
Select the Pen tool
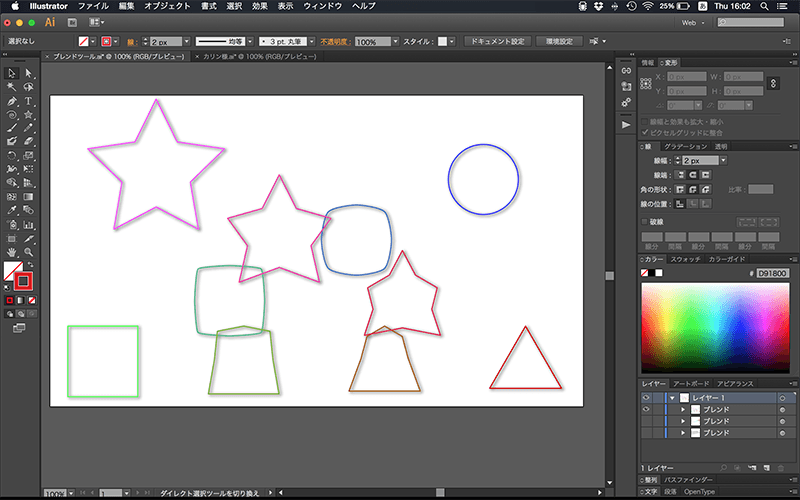(x=11, y=101)
